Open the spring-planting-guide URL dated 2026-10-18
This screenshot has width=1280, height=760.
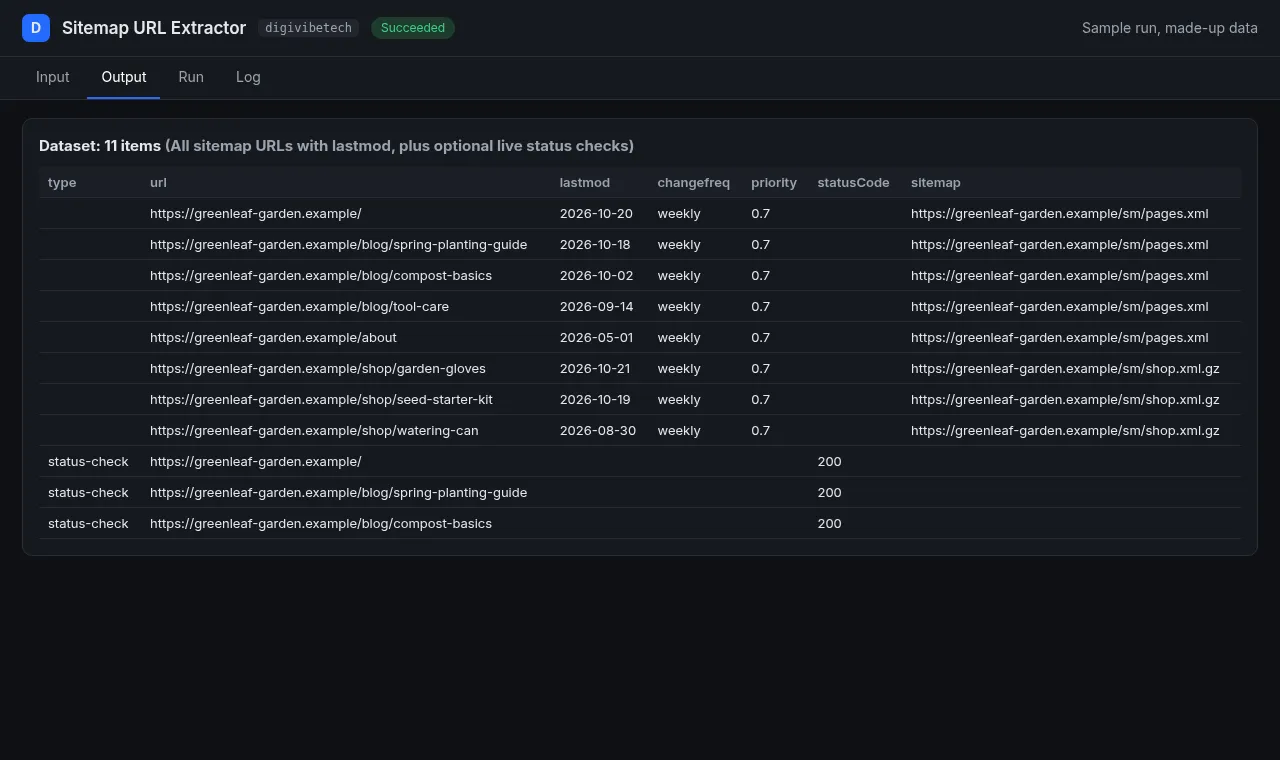pyautogui.click(x=338, y=244)
